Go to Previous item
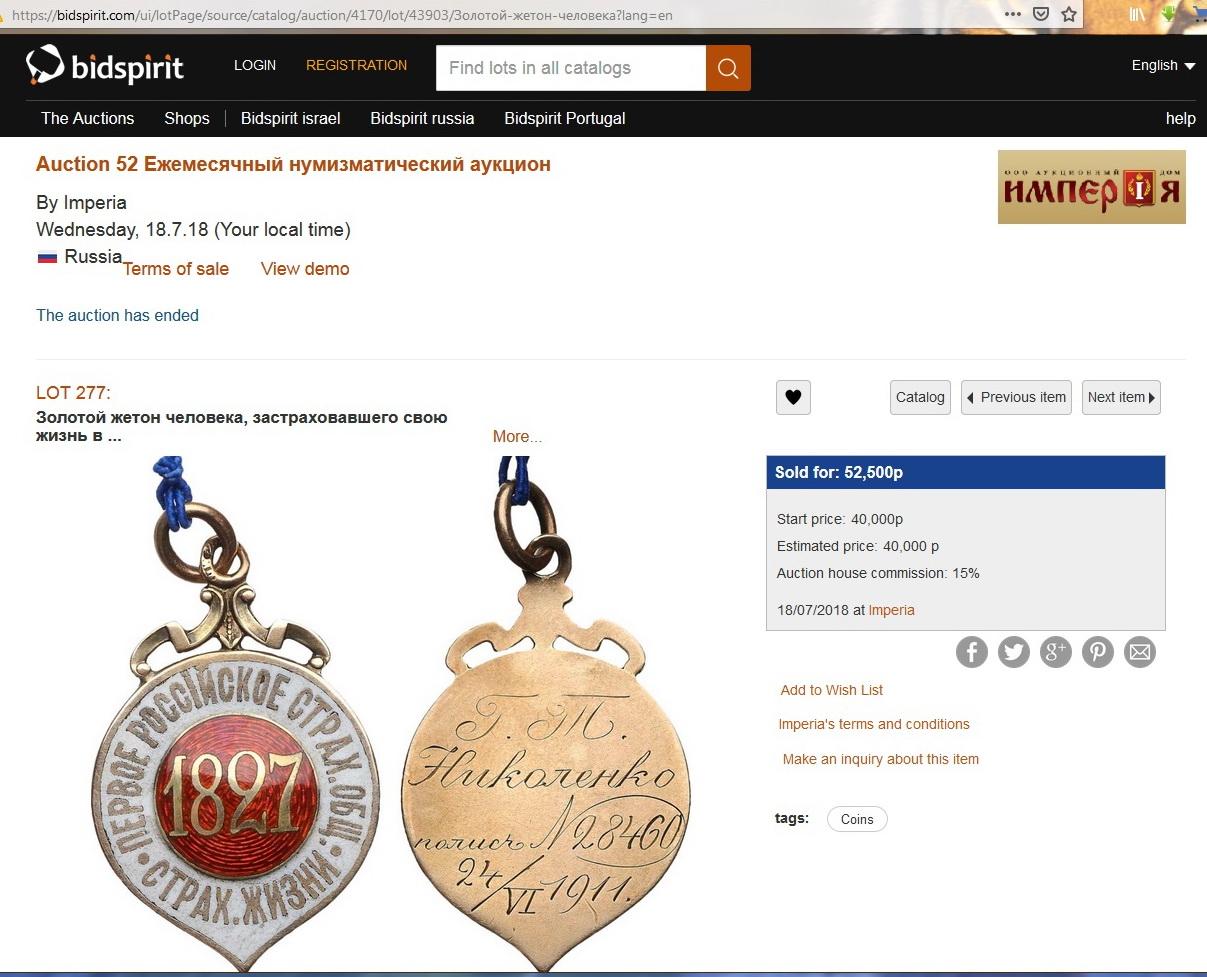 1016,397
